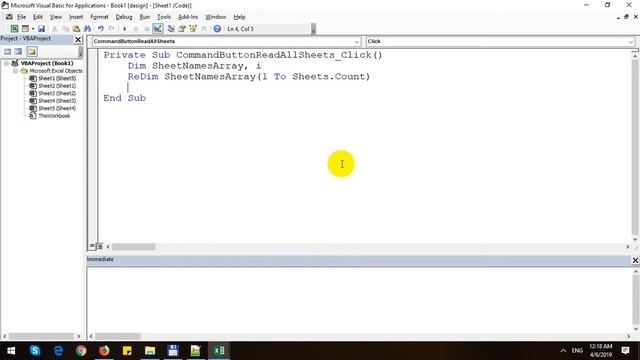Click the Insert UserForm toolbar icon

point(25,29)
